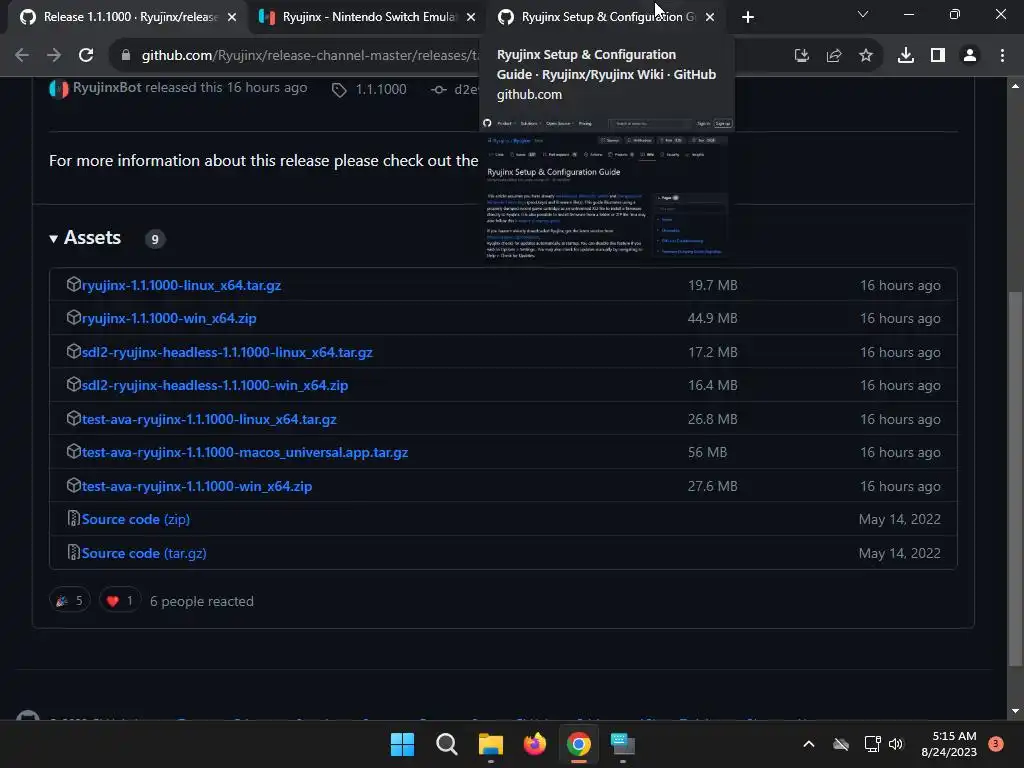Open the Chrome three-dot menu
The height and width of the screenshot is (768, 1024).
pyautogui.click(x=1002, y=56)
